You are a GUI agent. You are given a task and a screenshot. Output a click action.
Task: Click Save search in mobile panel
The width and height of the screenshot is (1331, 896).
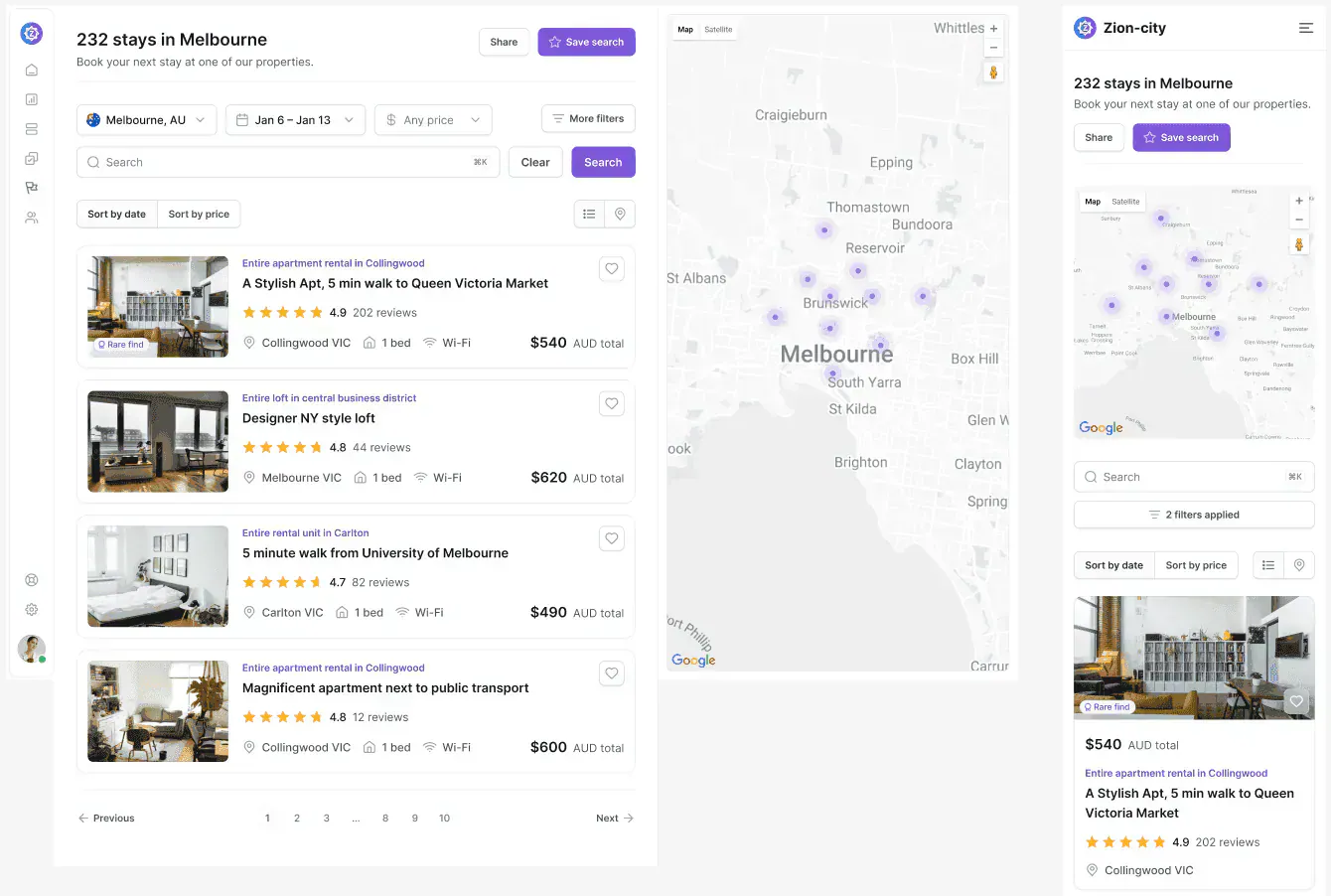click(x=1181, y=137)
